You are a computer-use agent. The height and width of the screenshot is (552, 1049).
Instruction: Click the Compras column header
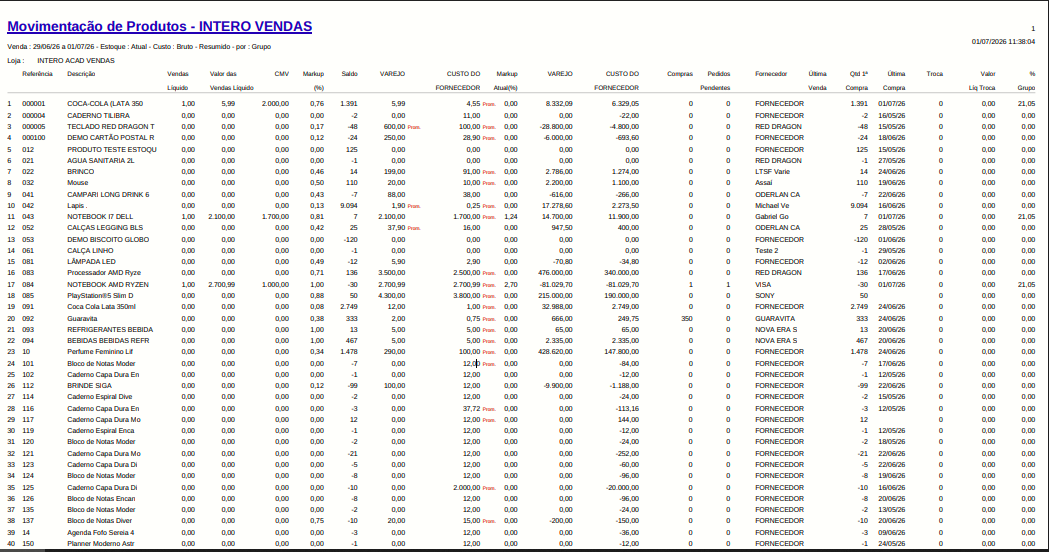(x=680, y=74)
